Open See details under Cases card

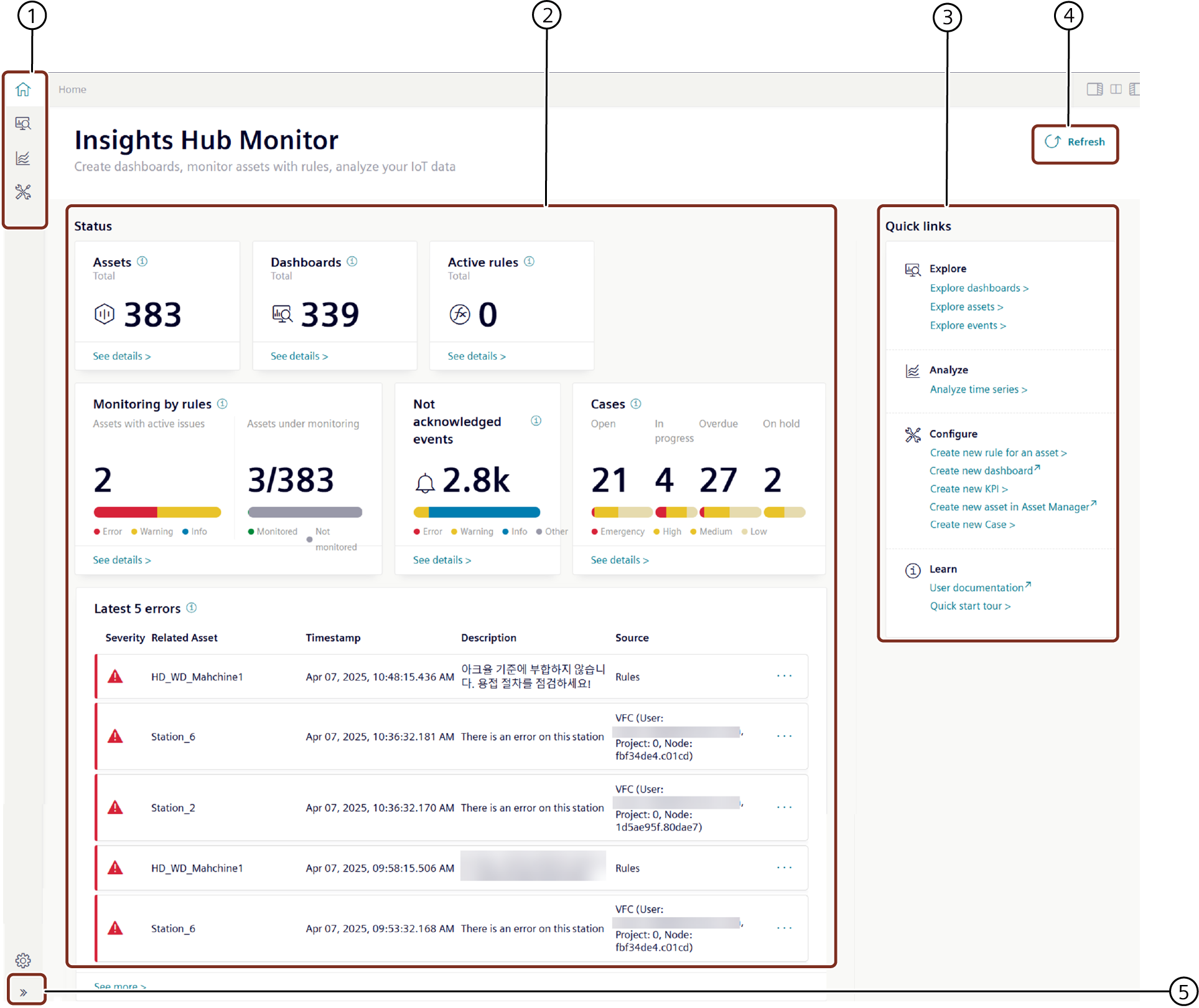pyautogui.click(x=620, y=561)
